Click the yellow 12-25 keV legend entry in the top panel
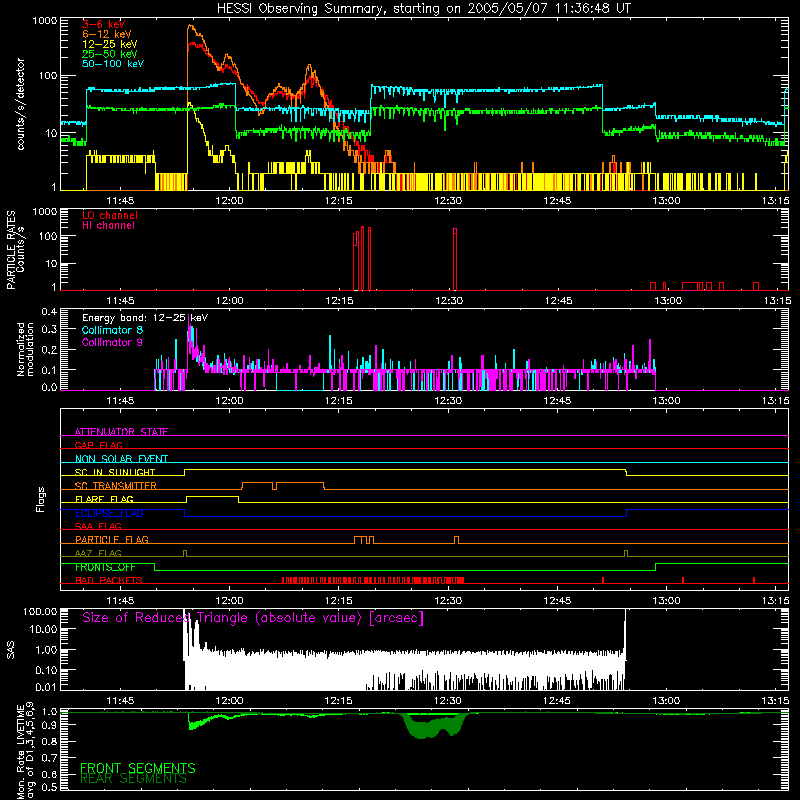The width and height of the screenshot is (800, 800). point(110,44)
